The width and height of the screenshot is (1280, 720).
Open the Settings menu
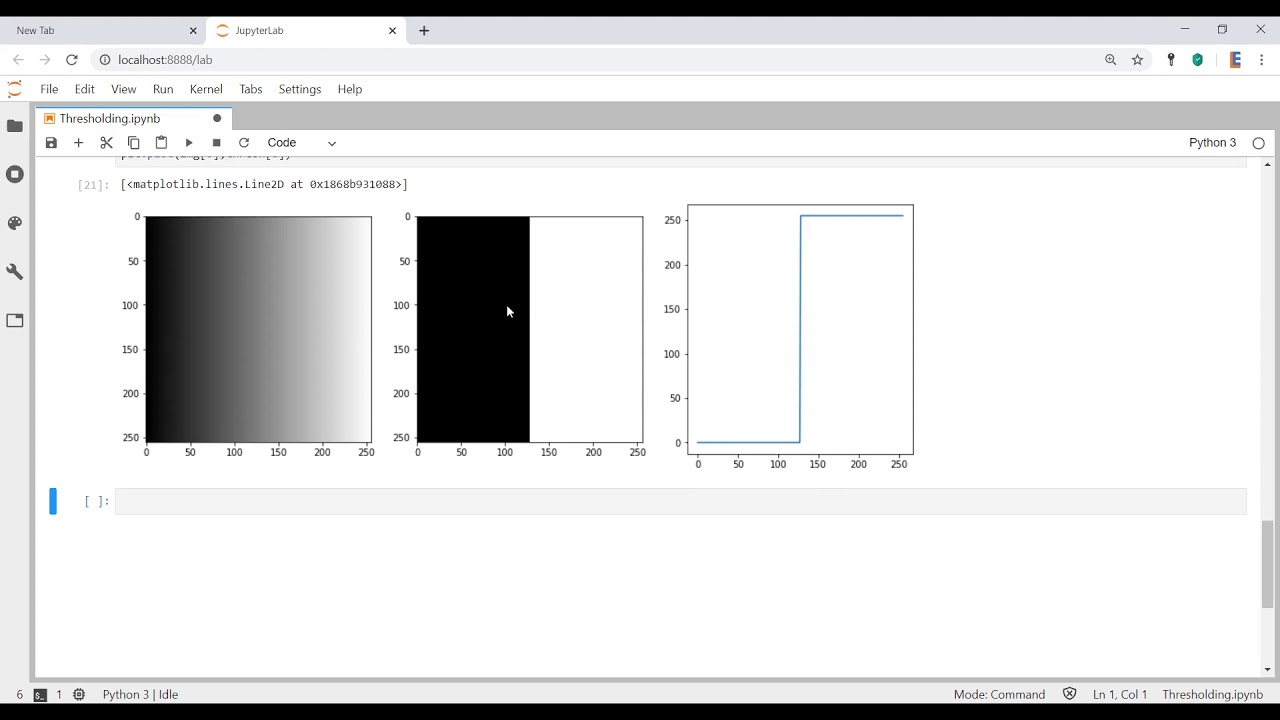(x=300, y=89)
